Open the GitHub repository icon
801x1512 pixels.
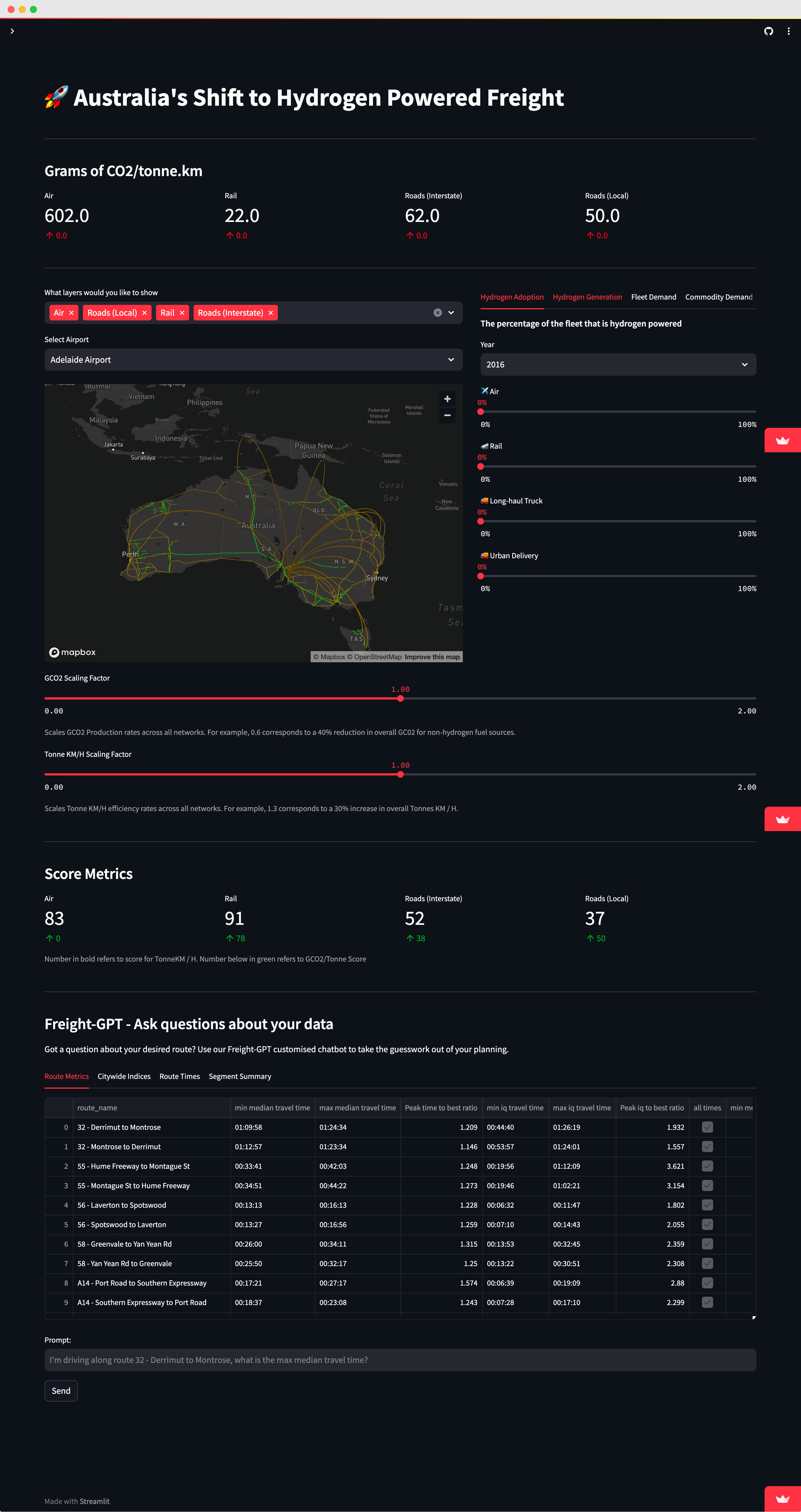tap(768, 31)
